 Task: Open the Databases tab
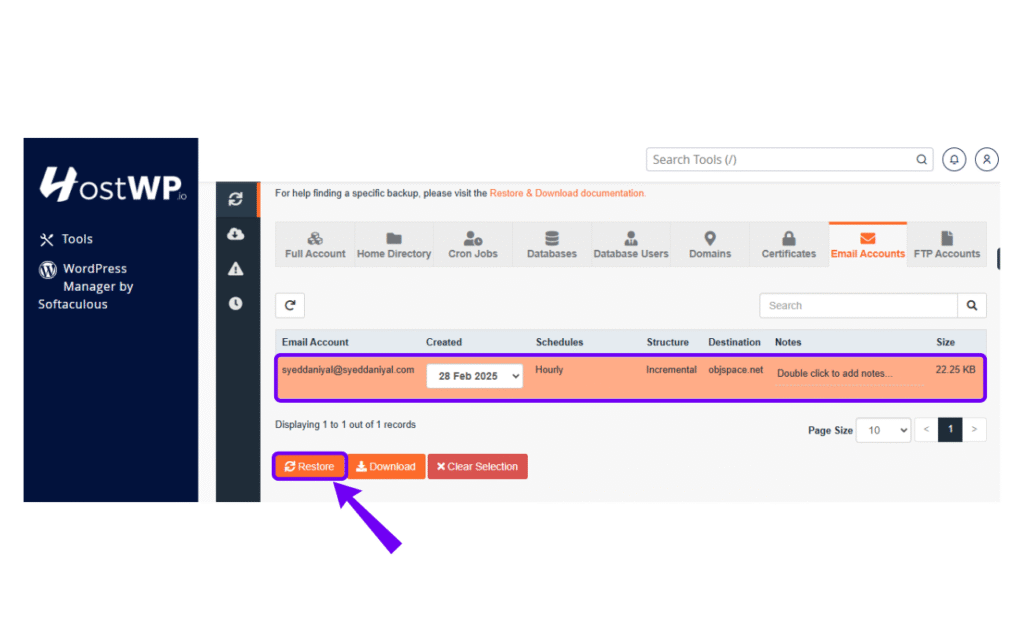[552, 245]
